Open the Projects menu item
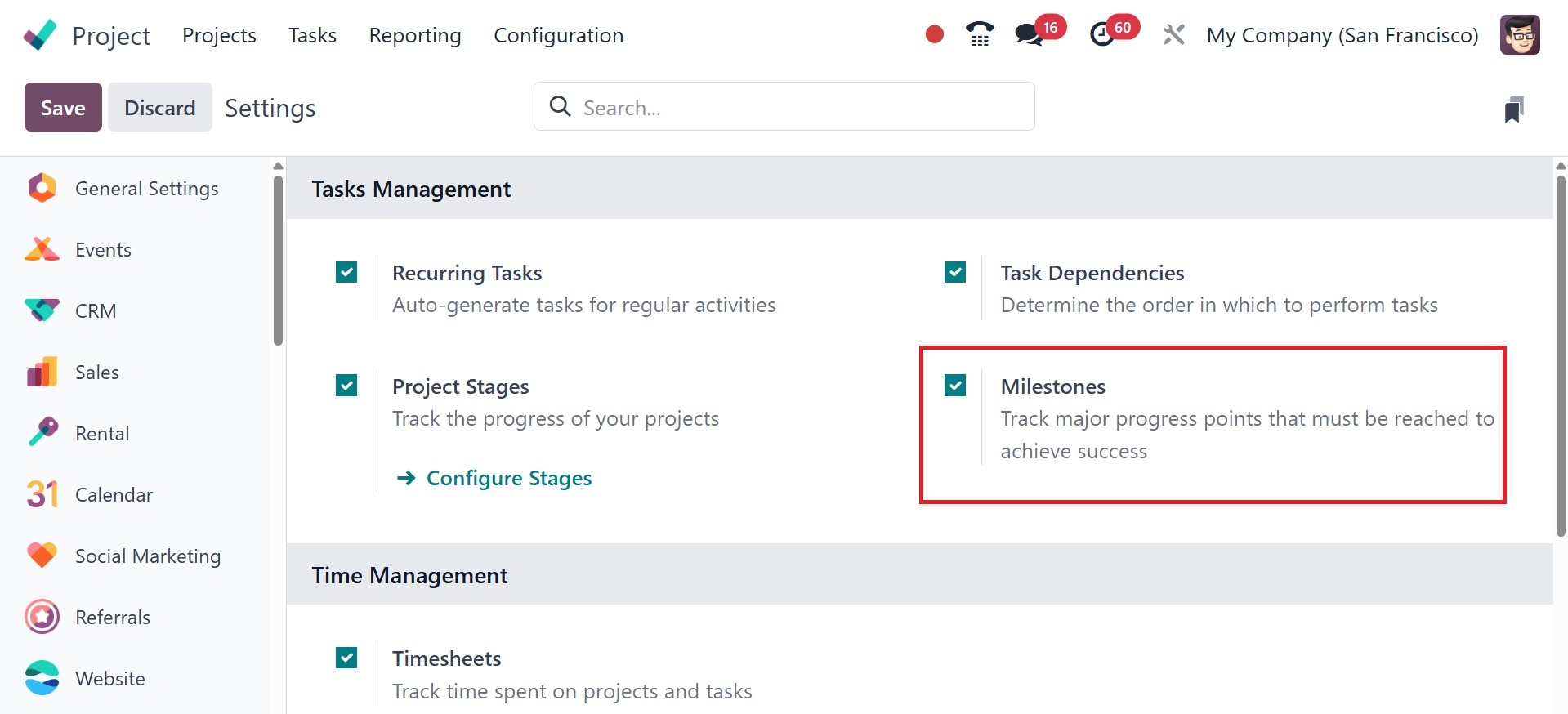Viewport: 1568px width, 714px height. pos(219,35)
